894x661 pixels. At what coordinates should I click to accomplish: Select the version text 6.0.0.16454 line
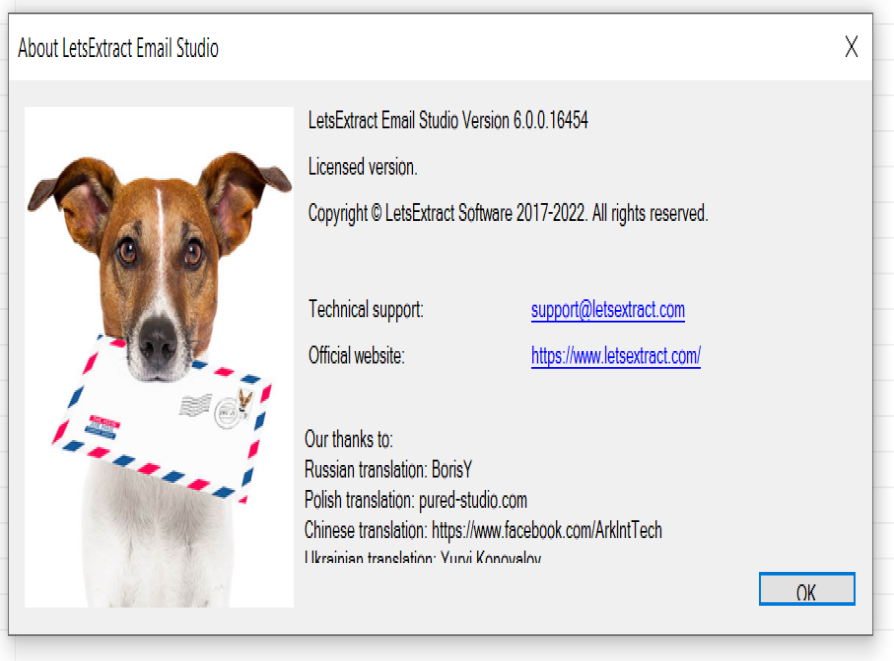point(448,120)
